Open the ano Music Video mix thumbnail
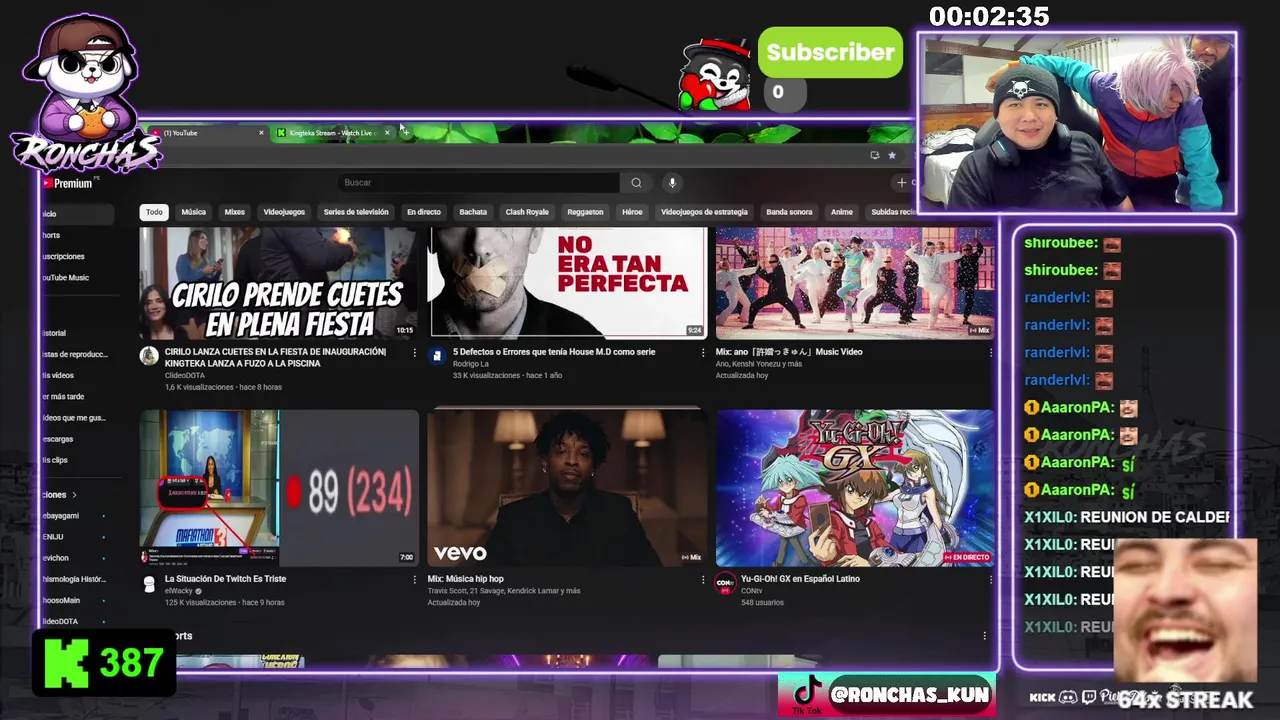1280x720 pixels. [x=855, y=283]
